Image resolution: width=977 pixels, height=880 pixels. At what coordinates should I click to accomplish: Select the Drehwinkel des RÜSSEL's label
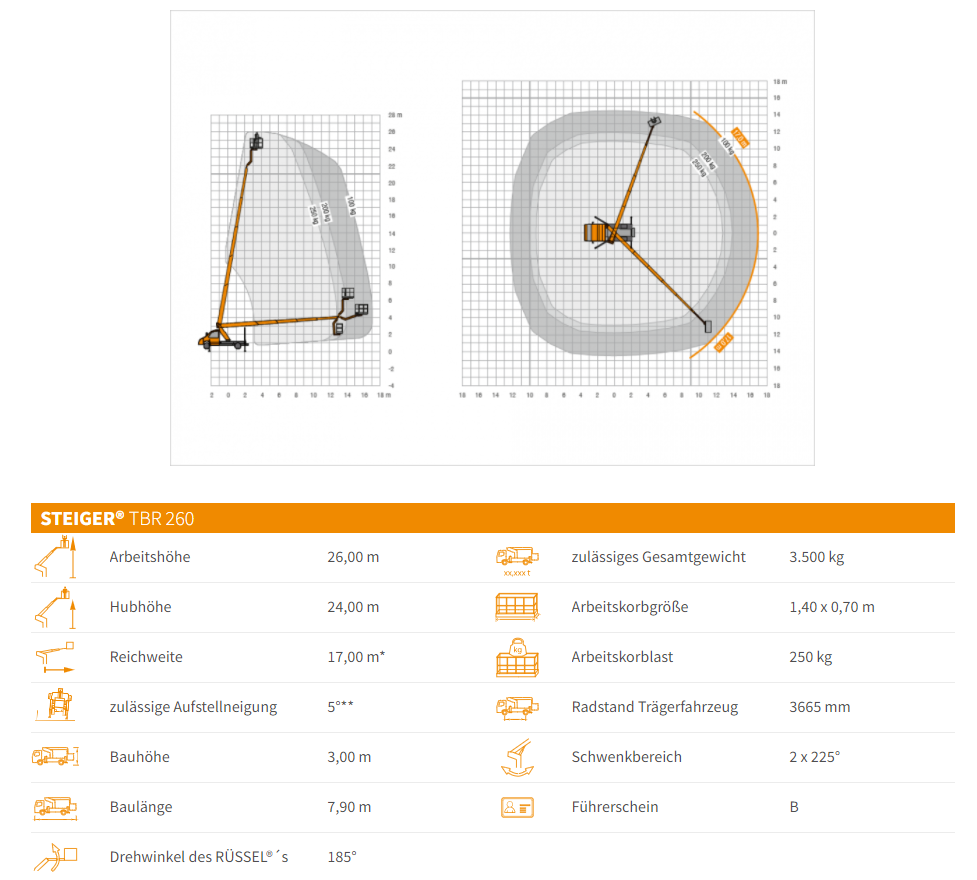(199, 857)
